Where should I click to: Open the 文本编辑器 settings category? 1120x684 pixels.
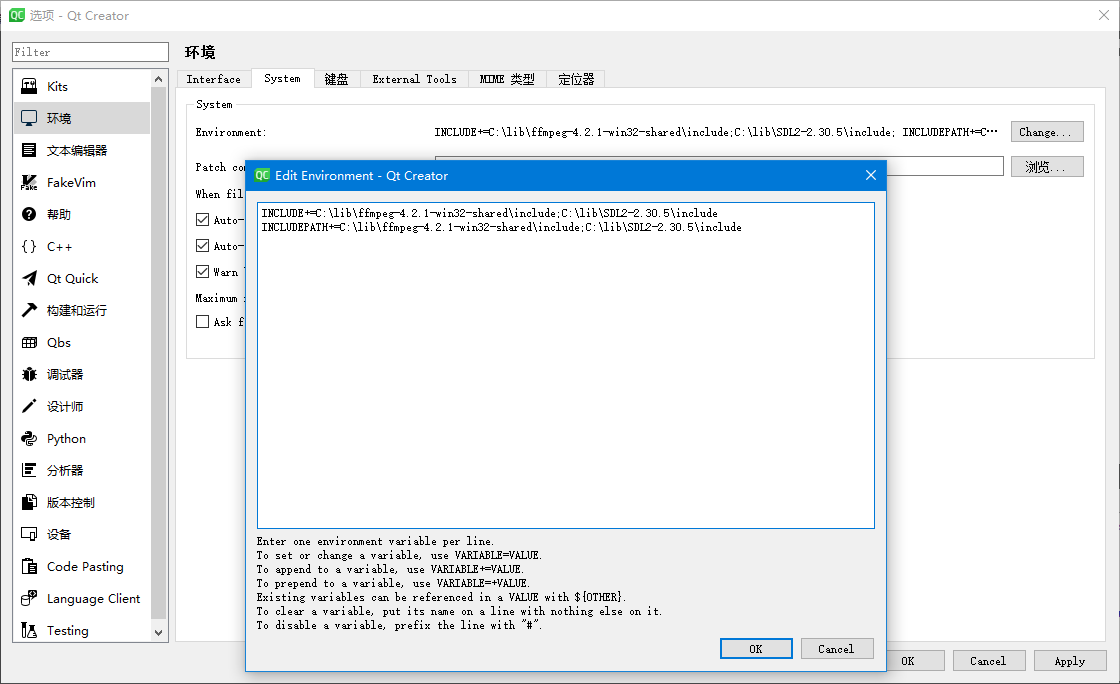click(x=82, y=151)
